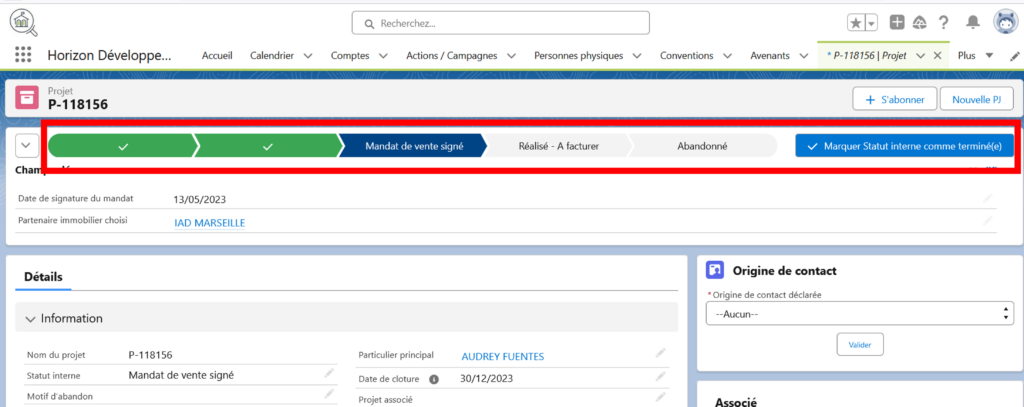1024x407 pixels.
Task: Click the global actions plus icon
Action: (x=897, y=22)
